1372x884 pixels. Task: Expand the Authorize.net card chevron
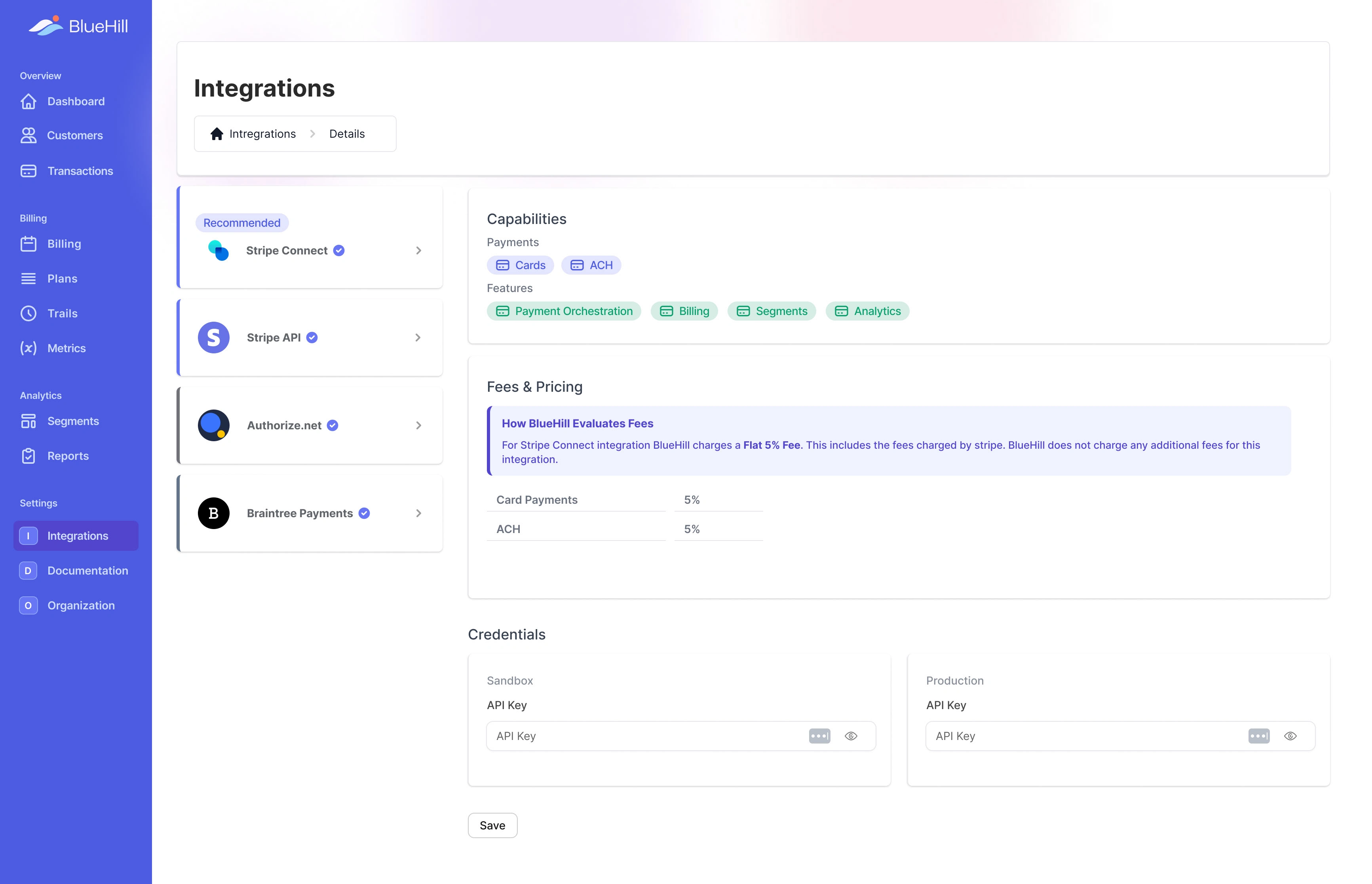(418, 425)
